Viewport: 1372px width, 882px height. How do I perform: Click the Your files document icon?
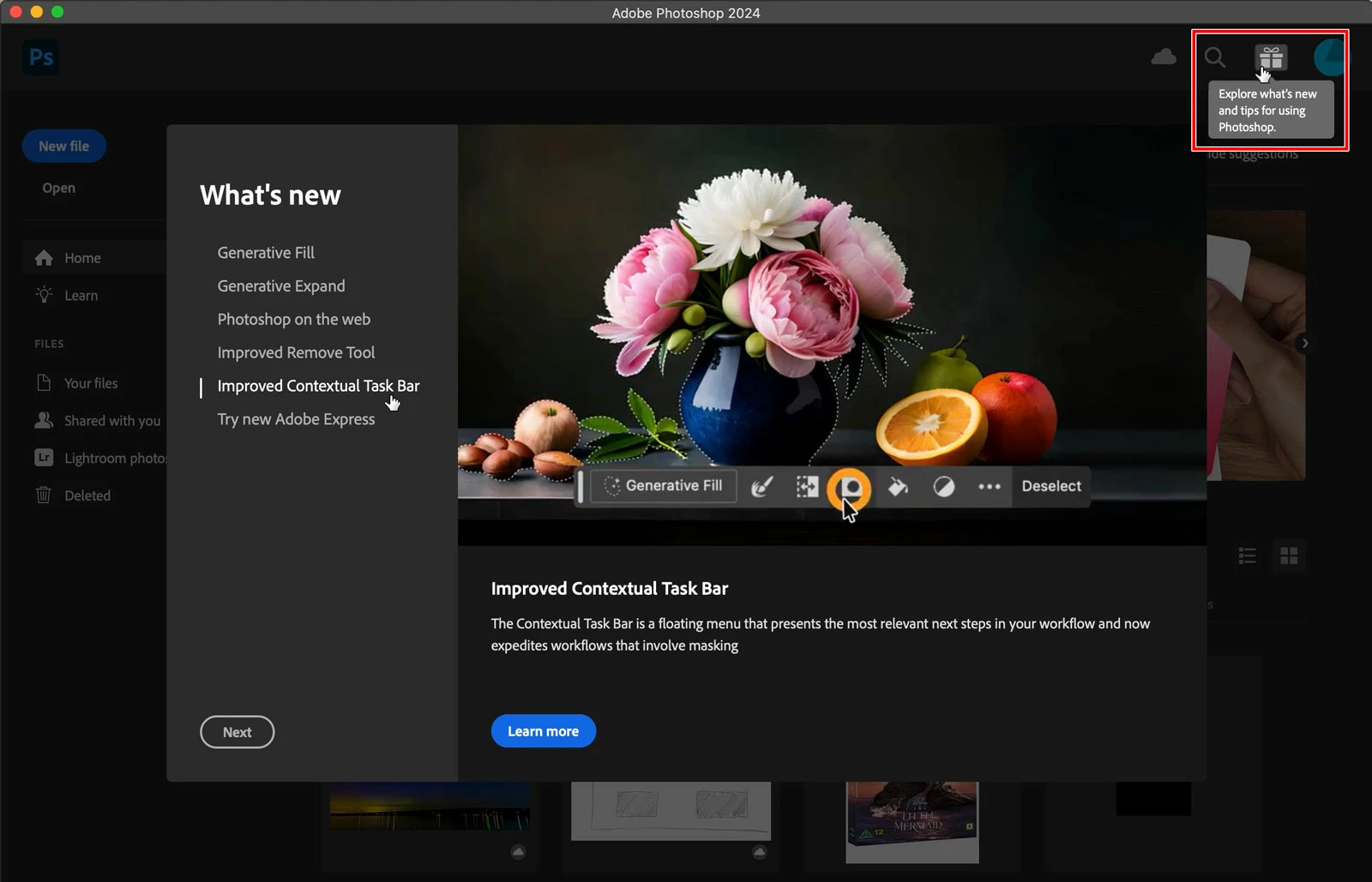pyautogui.click(x=44, y=383)
